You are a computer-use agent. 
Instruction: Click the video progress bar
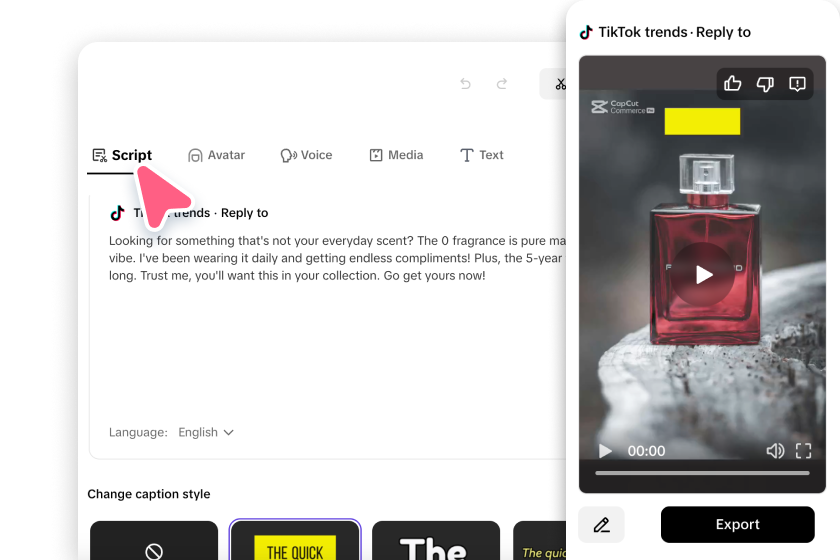(x=702, y=473)
